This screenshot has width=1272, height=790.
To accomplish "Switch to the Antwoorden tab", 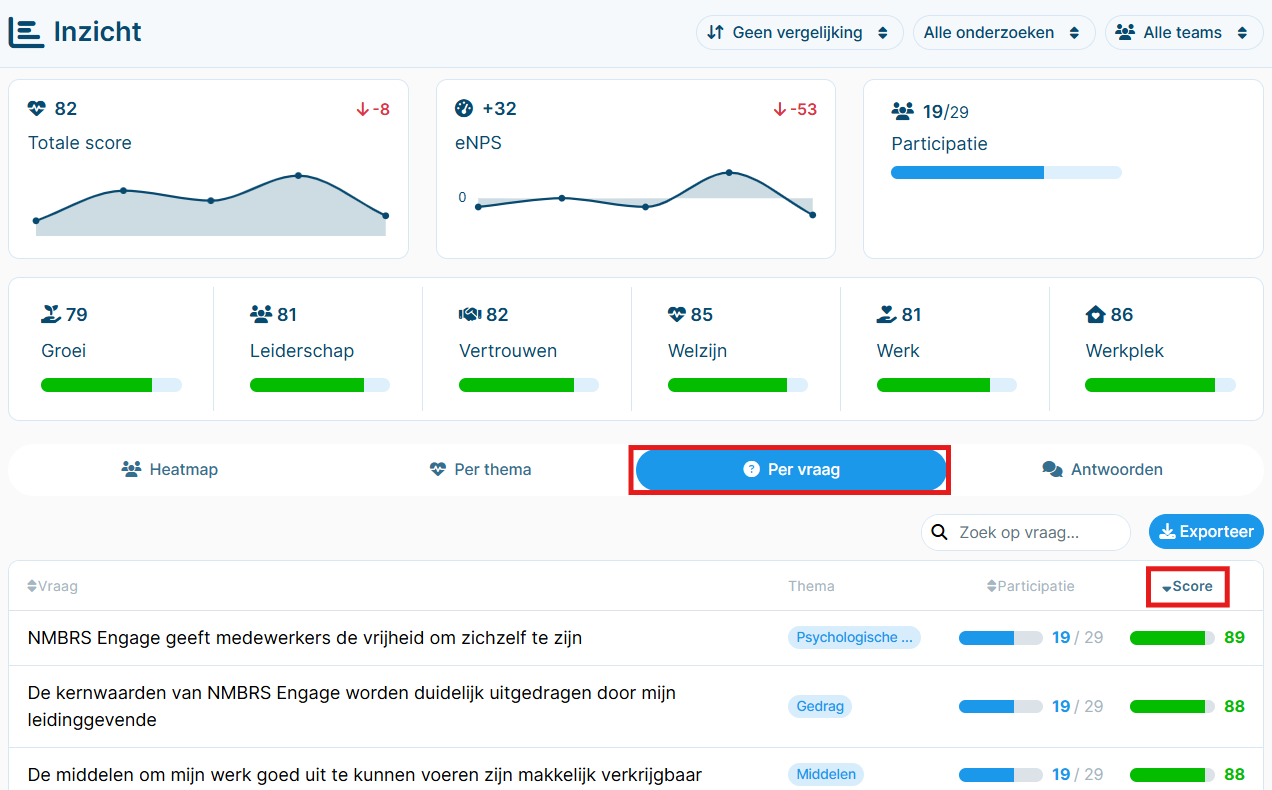I will tap(1102, 469).
